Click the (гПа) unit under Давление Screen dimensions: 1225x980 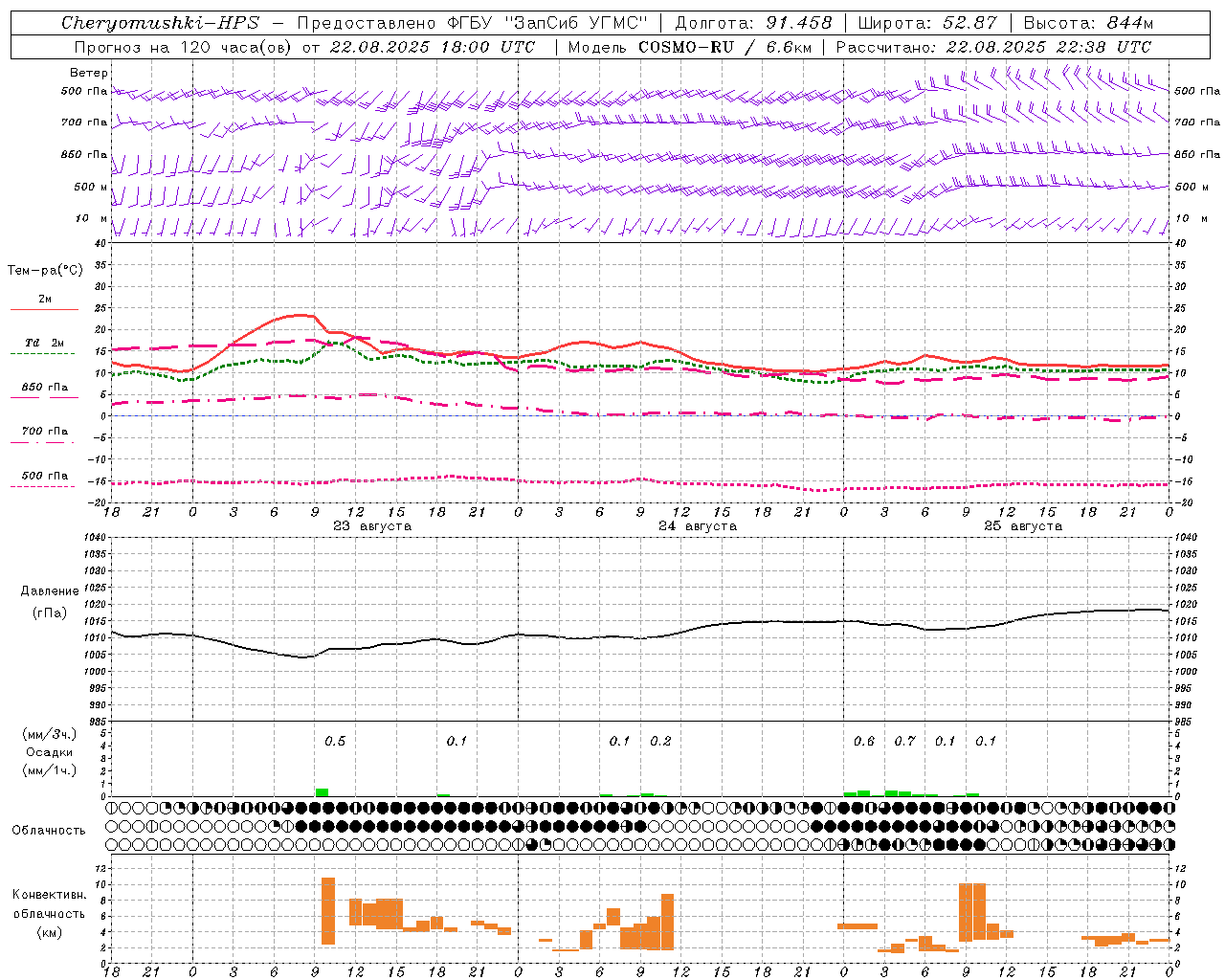point(50,613)
